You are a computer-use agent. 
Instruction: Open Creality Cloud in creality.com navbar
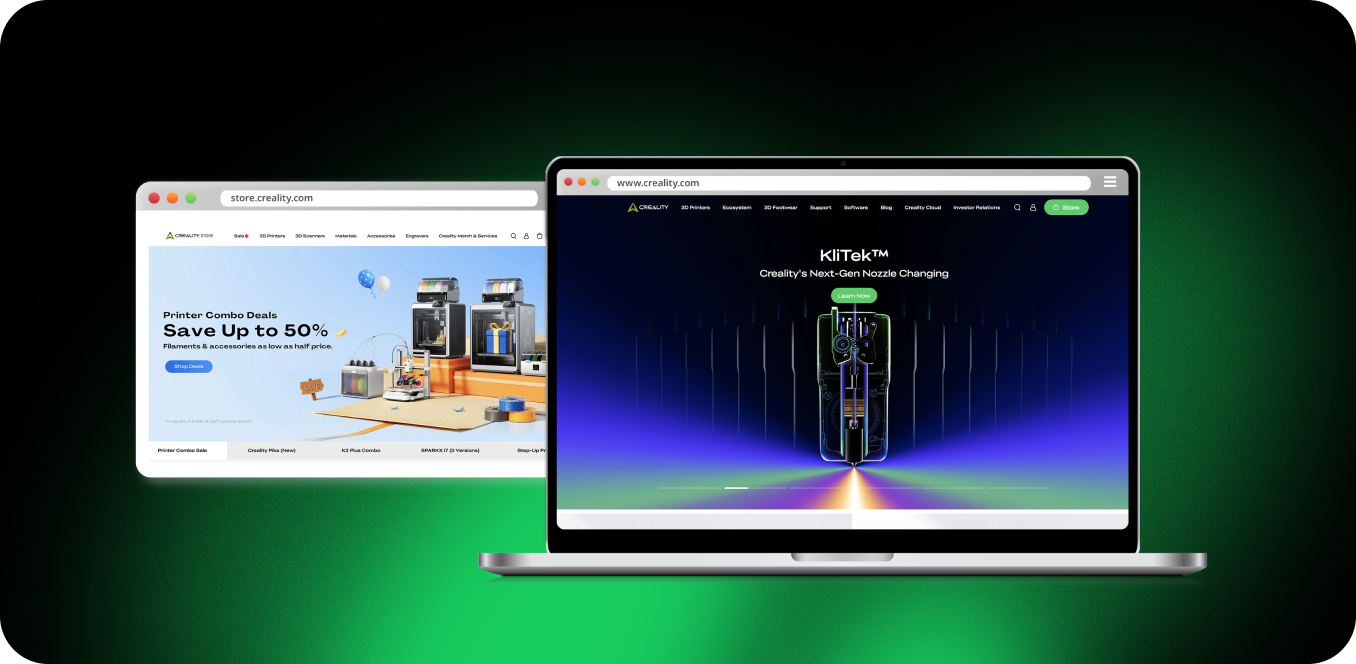pyautogui.click(x=923, y=207)
